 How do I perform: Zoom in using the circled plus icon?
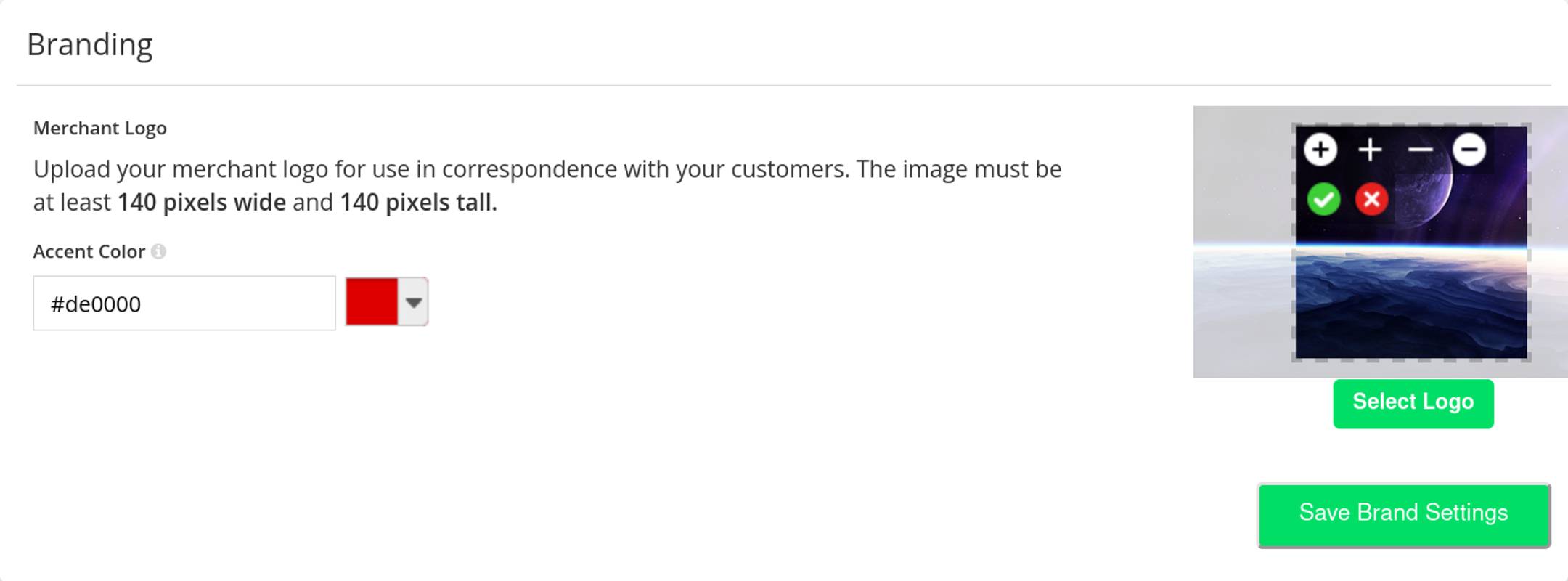click(1322, 150)
